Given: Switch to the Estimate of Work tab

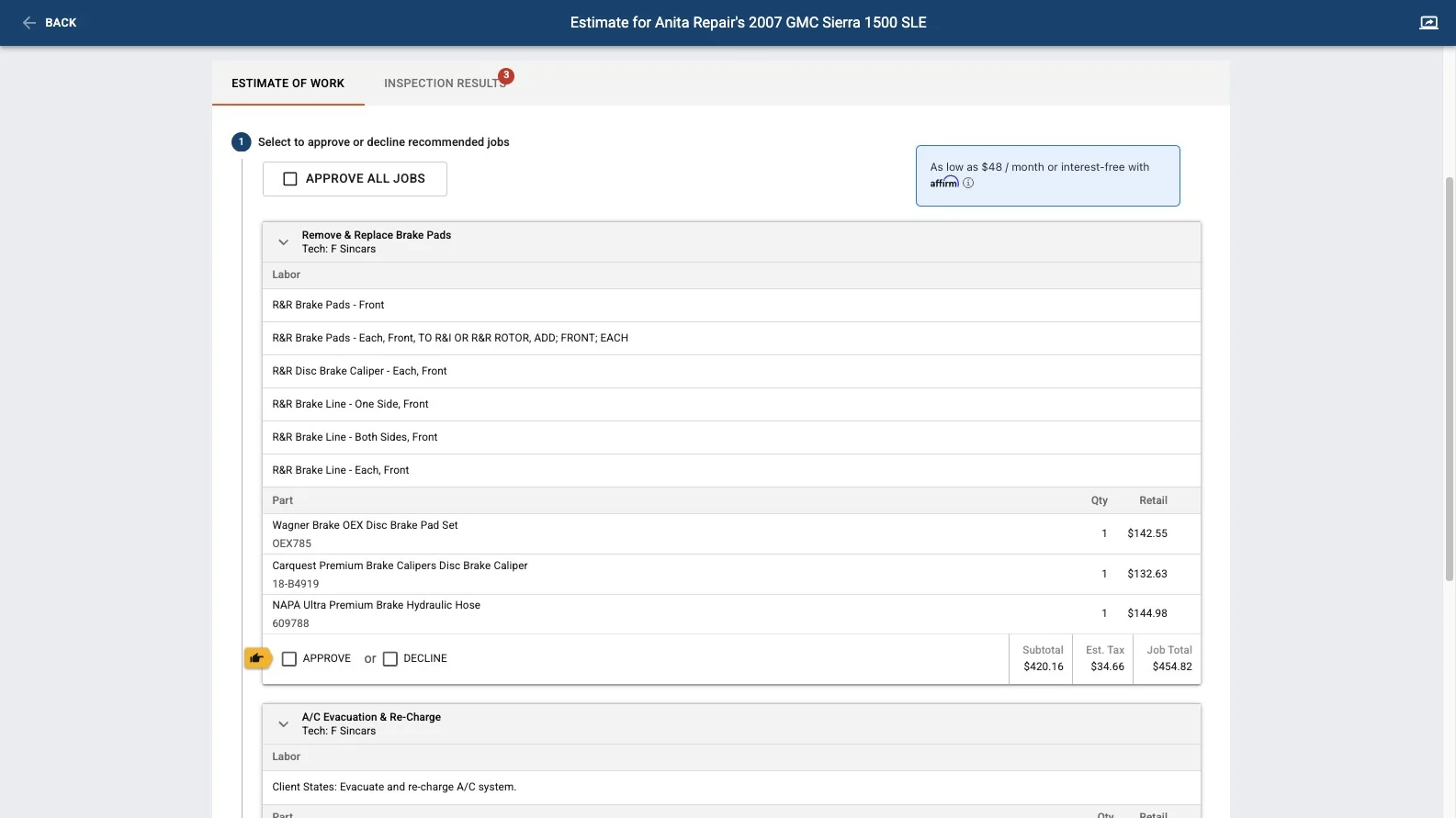Looking at the screenshot, I should 288,84.
